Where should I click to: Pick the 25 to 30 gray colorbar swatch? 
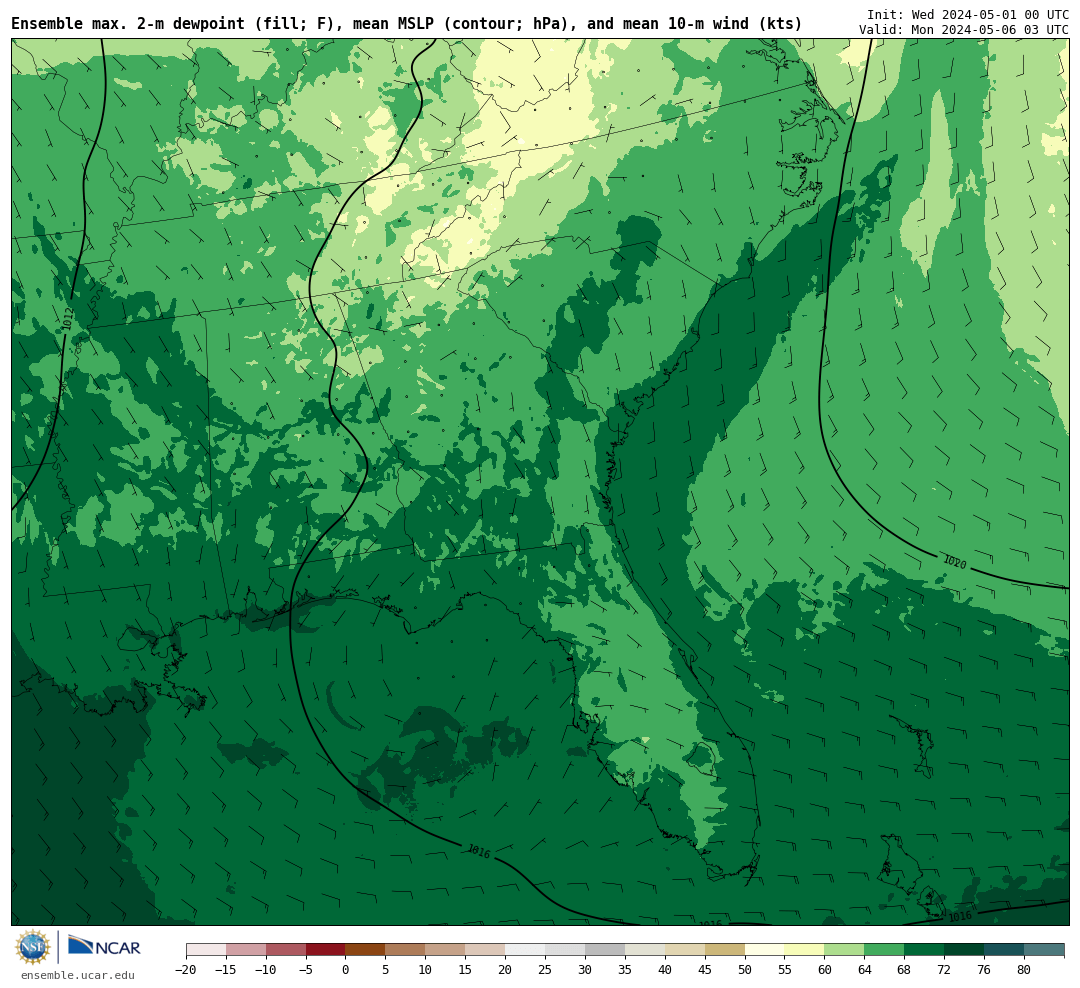565,950
